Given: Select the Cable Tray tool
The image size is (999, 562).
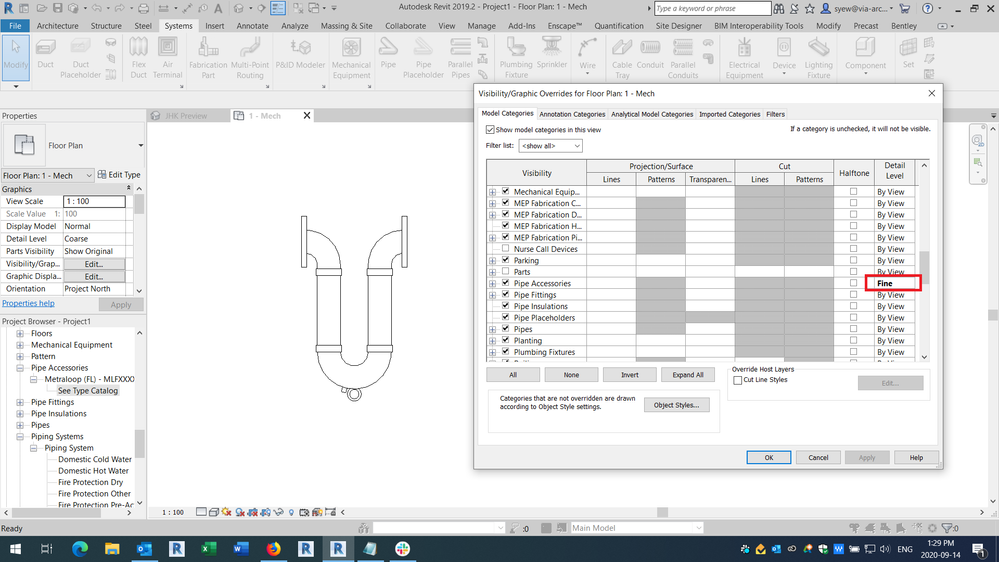Looking at the screenshot, I should tap(622, 58).
